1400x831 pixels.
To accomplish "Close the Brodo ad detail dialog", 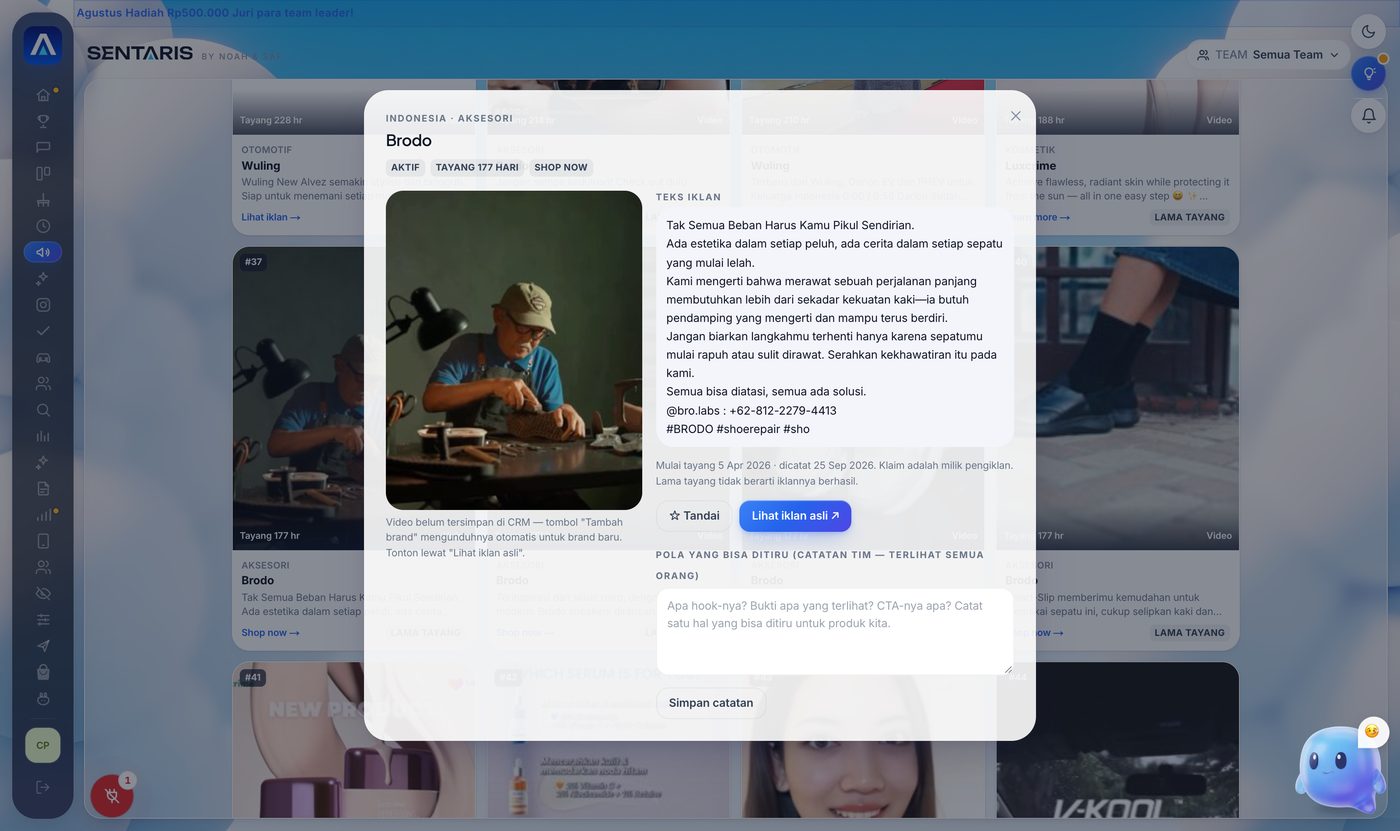I will coord(1016,116).
